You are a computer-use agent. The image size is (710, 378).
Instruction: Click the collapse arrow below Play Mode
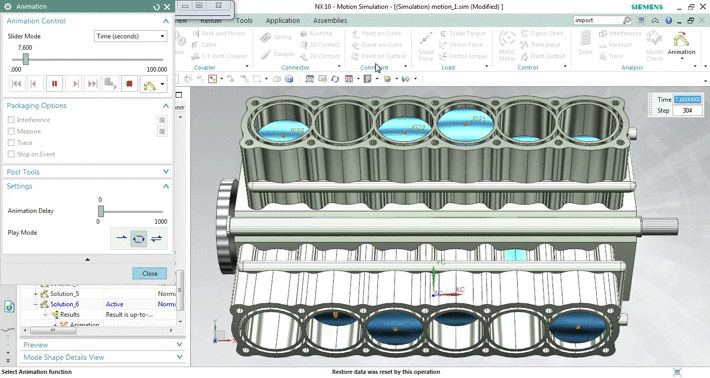87,260
